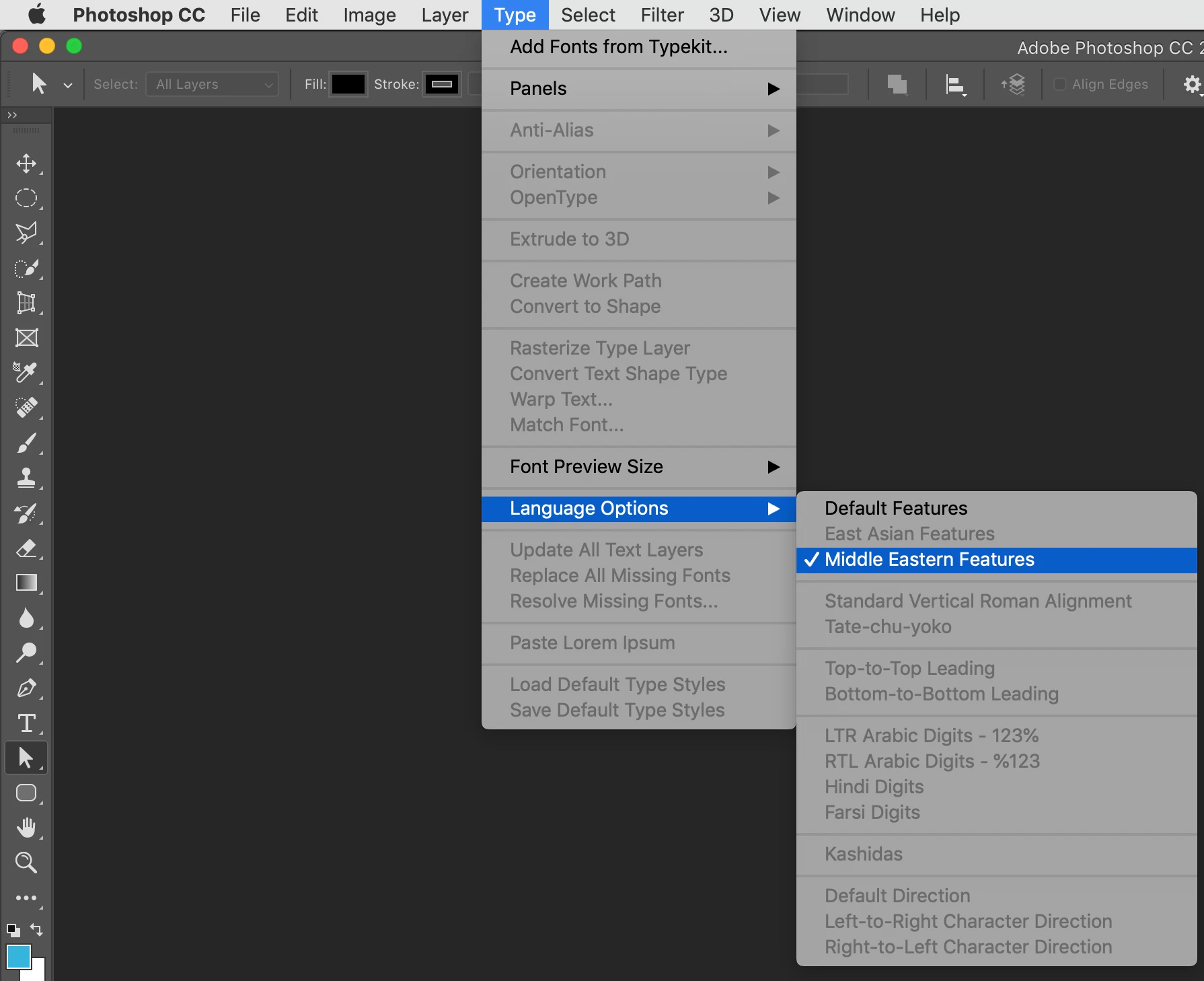Expand the OpenType submenu

(639, 198)
